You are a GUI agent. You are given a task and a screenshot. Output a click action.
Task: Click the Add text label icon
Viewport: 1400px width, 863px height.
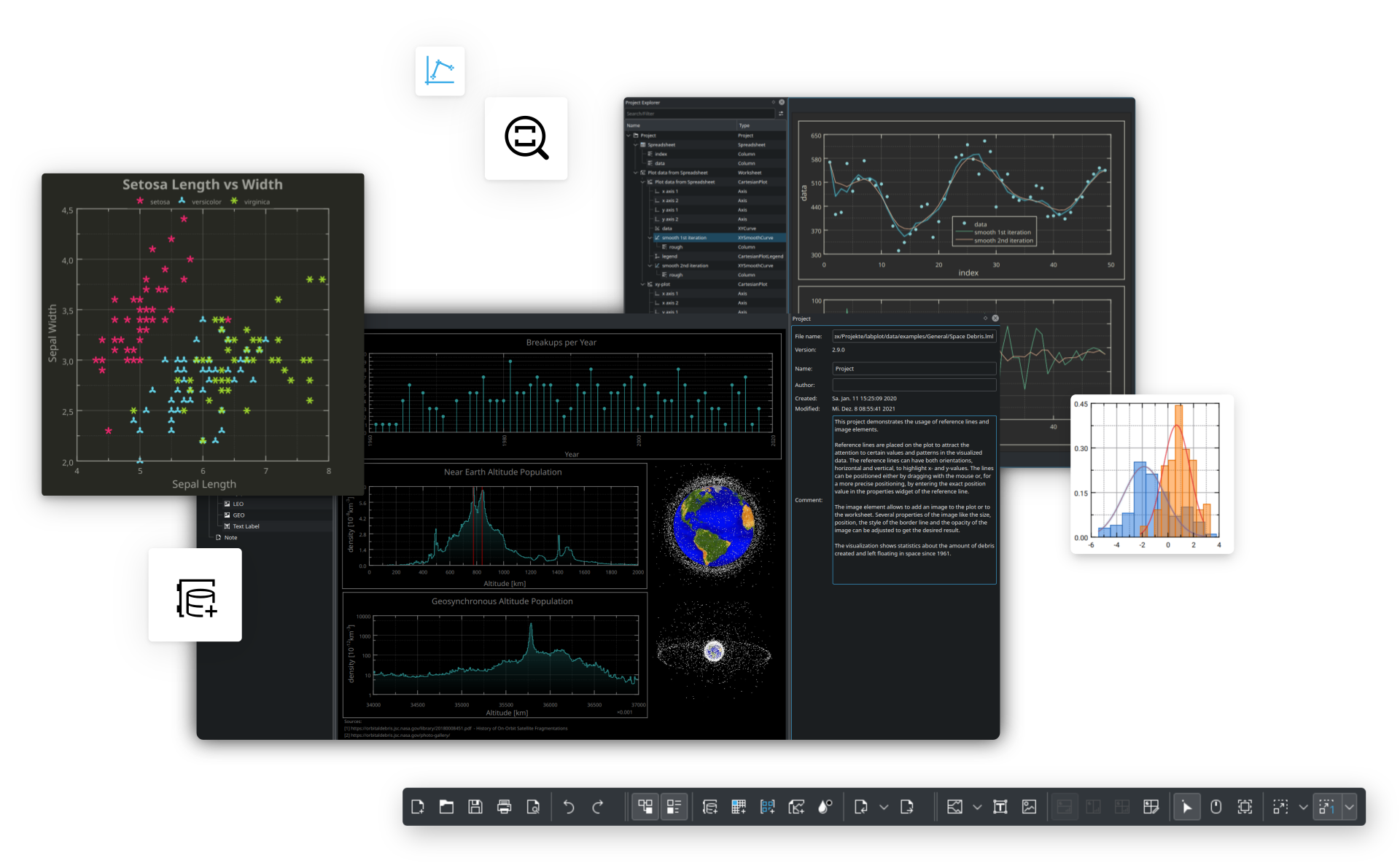[1000, 807]
